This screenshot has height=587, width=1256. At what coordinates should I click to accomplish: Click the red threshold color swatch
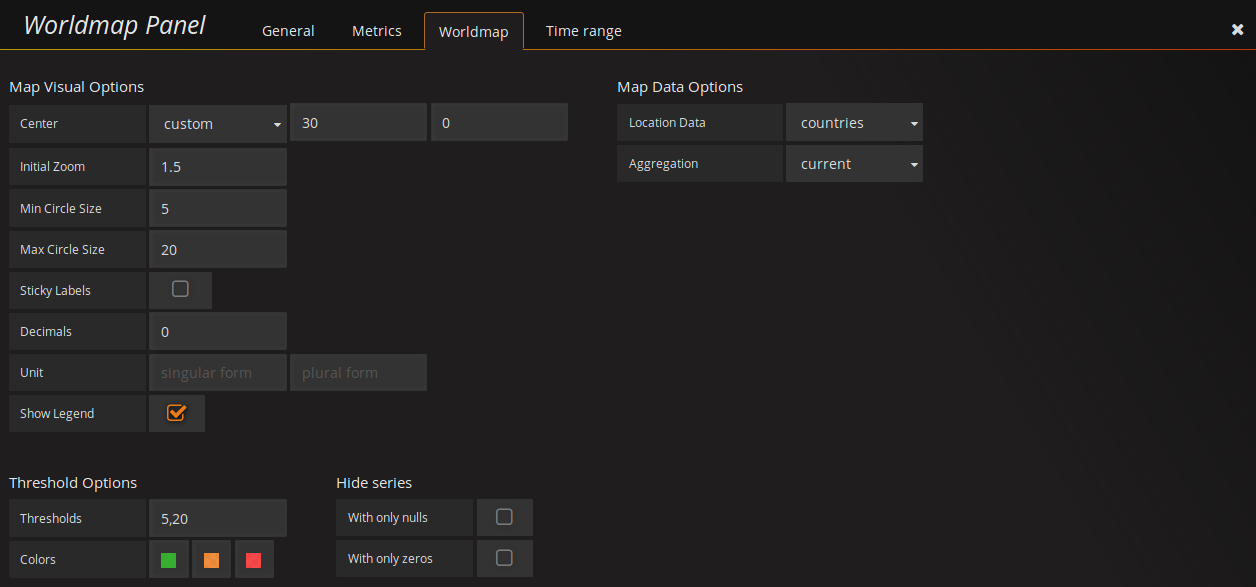click(254, 559)
